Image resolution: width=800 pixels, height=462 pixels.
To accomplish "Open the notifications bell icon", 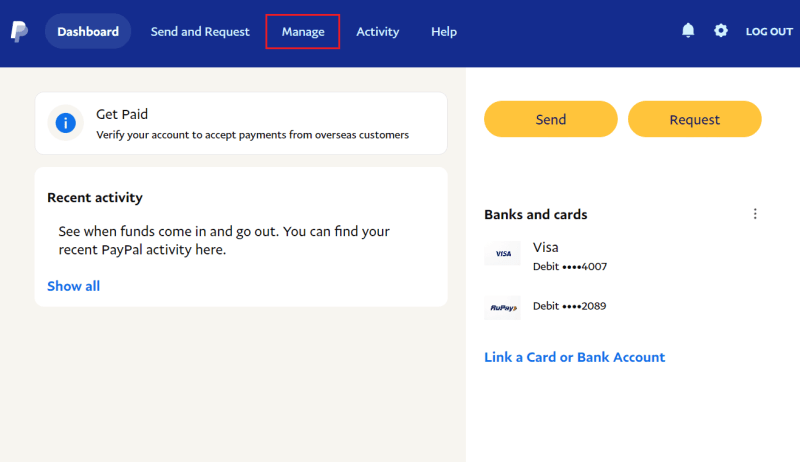I will (x=688, y=31).
